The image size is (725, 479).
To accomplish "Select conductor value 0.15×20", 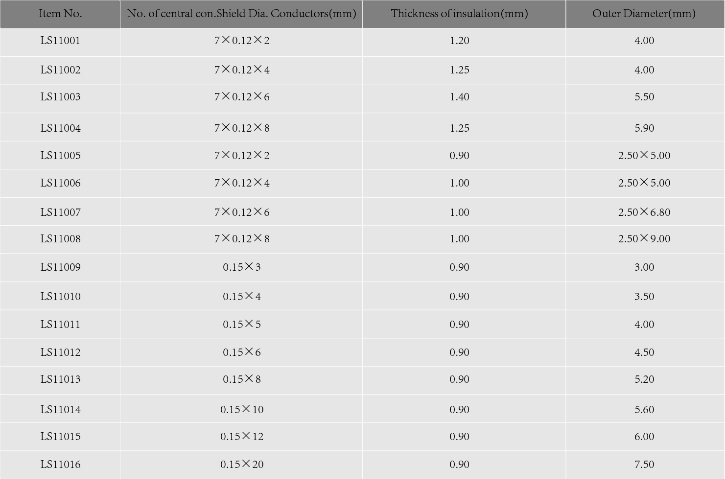I will (241, 464).
